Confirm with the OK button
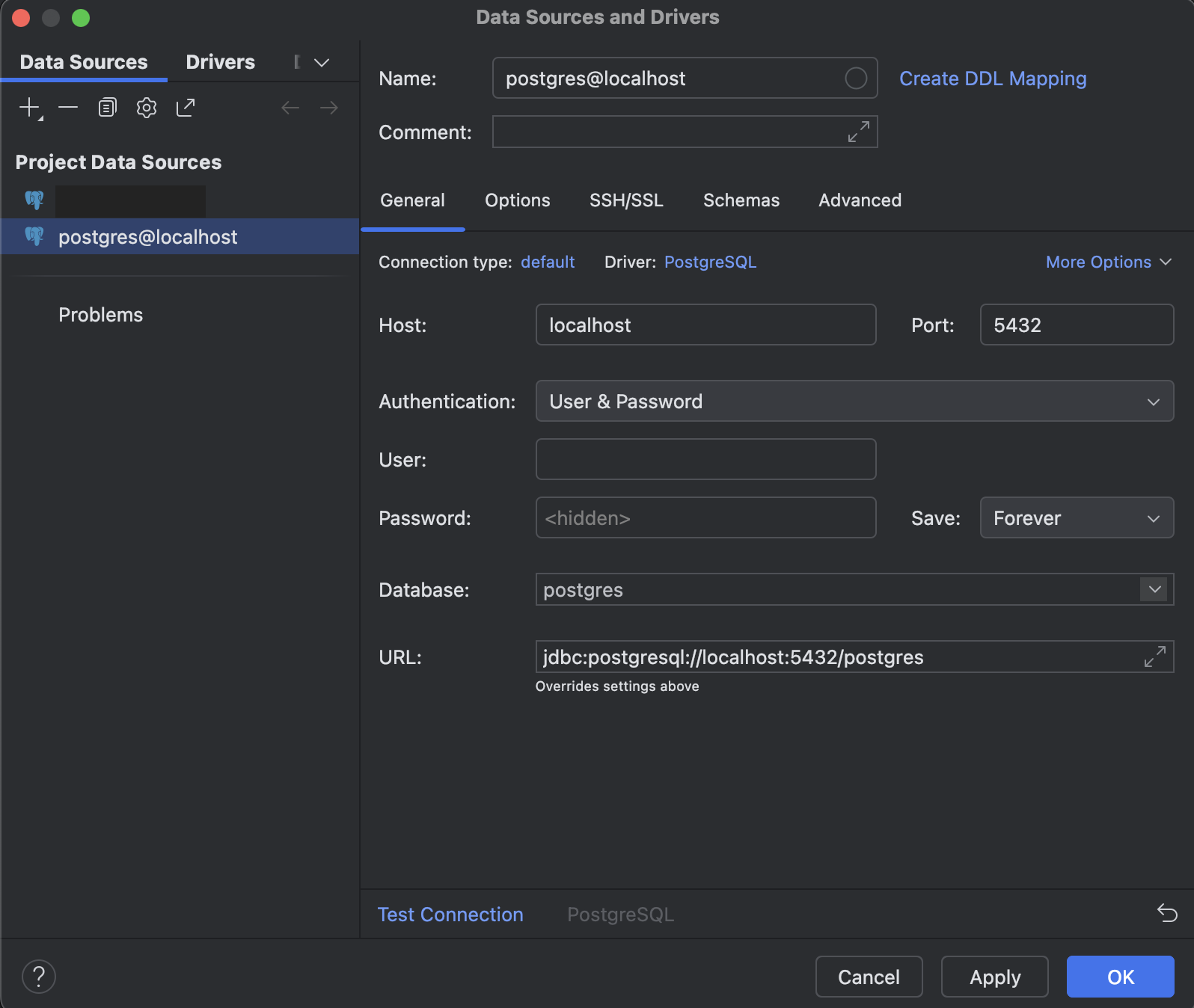Viewport: 1194px width, 1008px height. point(1121,977)
